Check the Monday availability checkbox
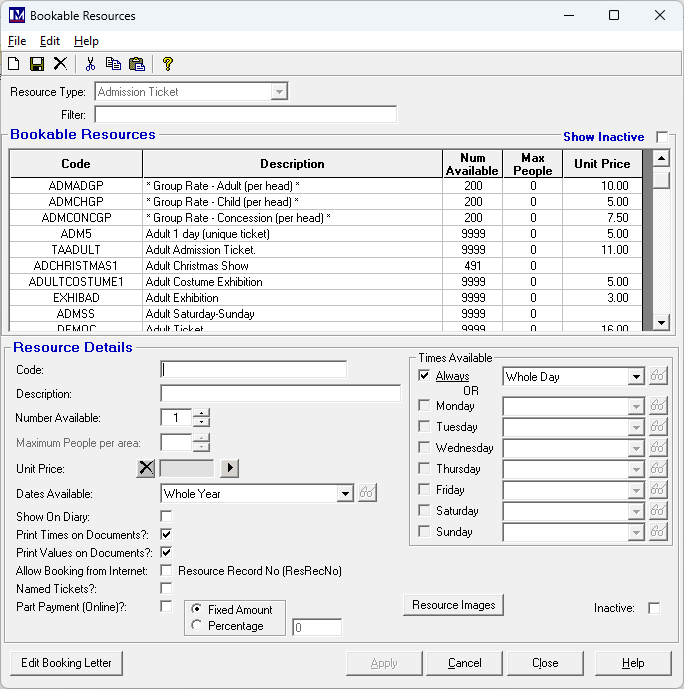684x689 pixels. (424, 406)
